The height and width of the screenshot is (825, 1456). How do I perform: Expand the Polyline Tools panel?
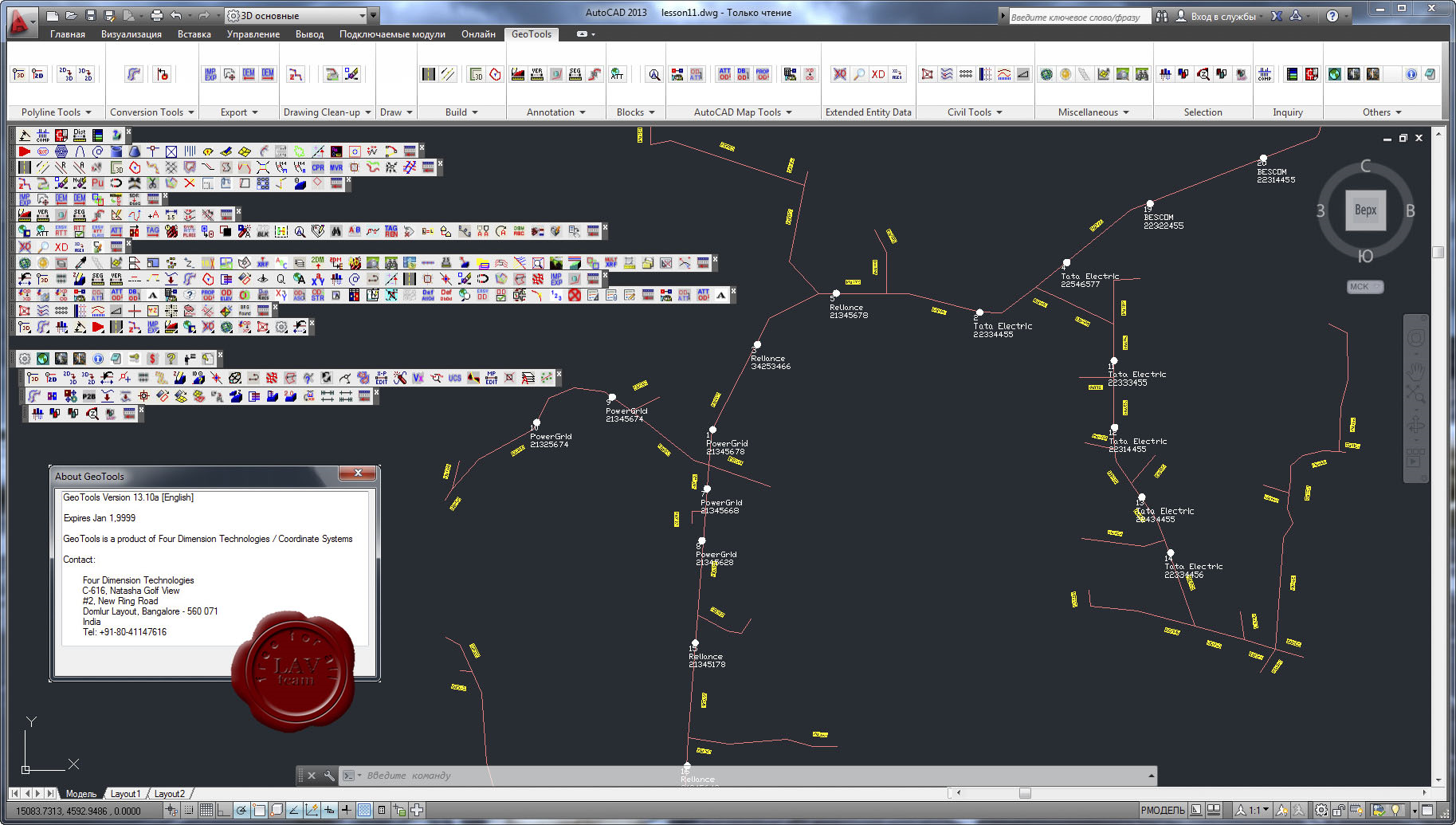point(56,112)
